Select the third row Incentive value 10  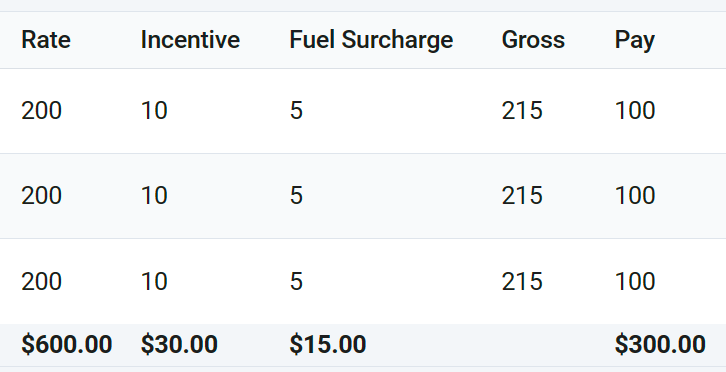[154, 282]
